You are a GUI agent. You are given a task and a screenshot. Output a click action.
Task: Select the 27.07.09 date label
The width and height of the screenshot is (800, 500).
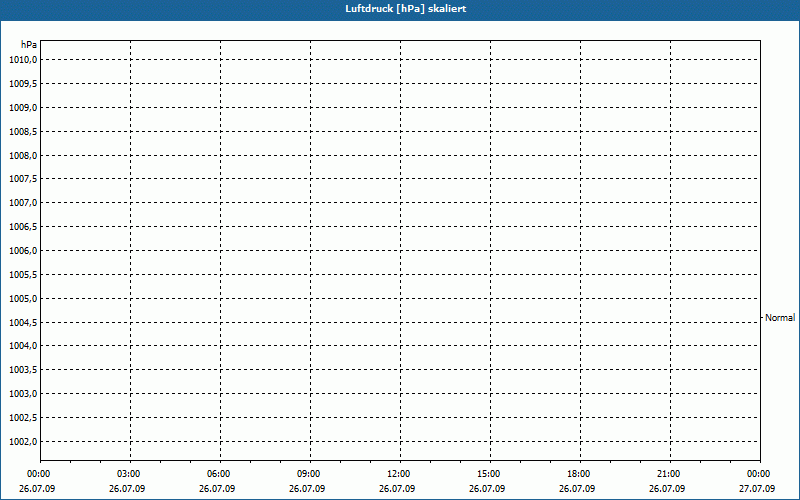pyautogui.click(x=757, y=489)
